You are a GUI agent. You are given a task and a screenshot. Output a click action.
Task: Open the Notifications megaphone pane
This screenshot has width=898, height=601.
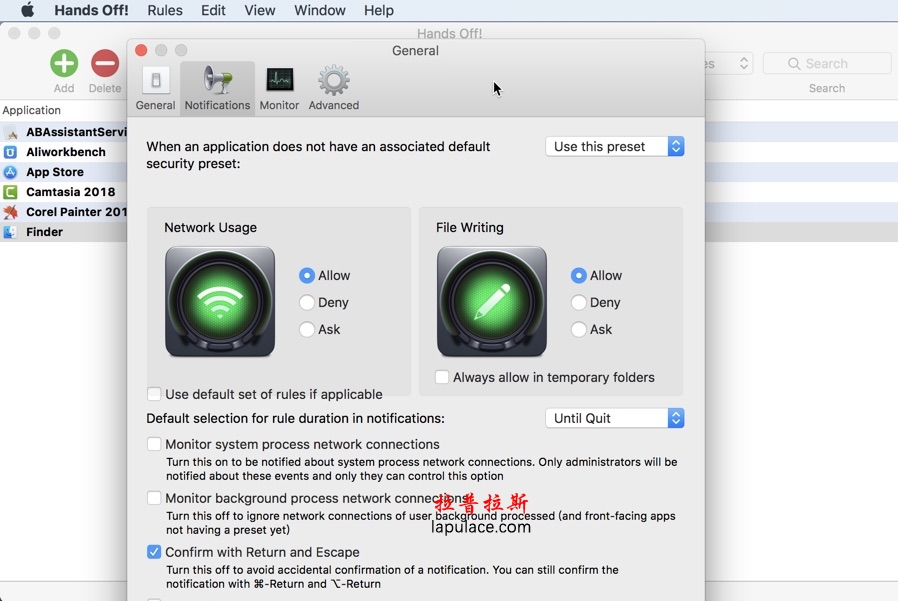click(217, 88)
